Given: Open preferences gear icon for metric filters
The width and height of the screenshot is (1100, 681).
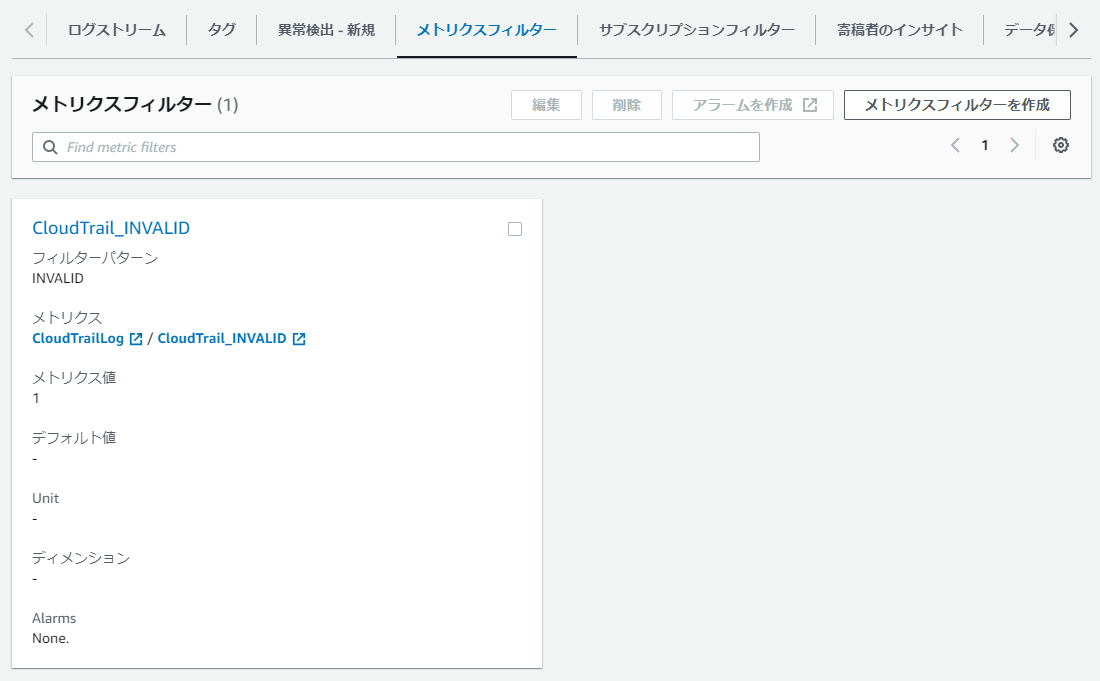Looking at the screenshot, I should 1061,145.
